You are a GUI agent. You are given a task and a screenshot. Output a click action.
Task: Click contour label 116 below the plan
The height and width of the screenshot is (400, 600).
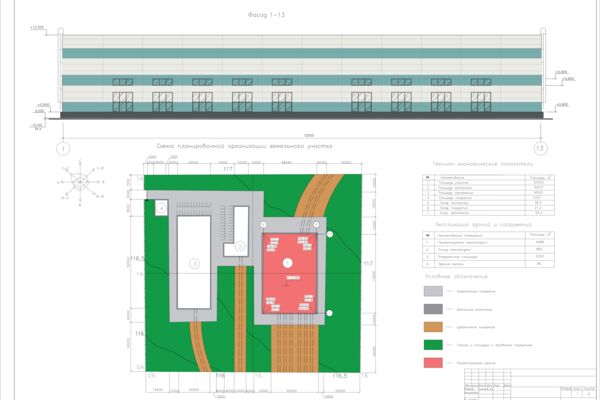pos(220,376)
